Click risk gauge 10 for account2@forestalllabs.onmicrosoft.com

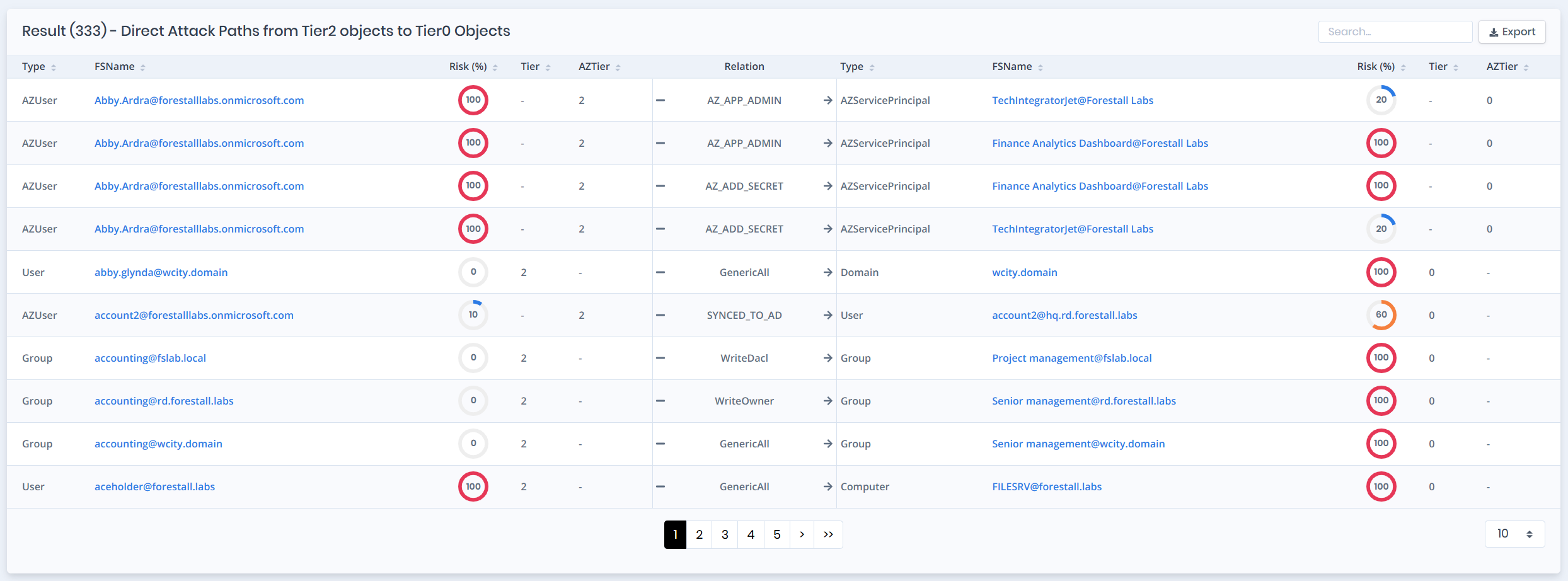click(473, 315)
